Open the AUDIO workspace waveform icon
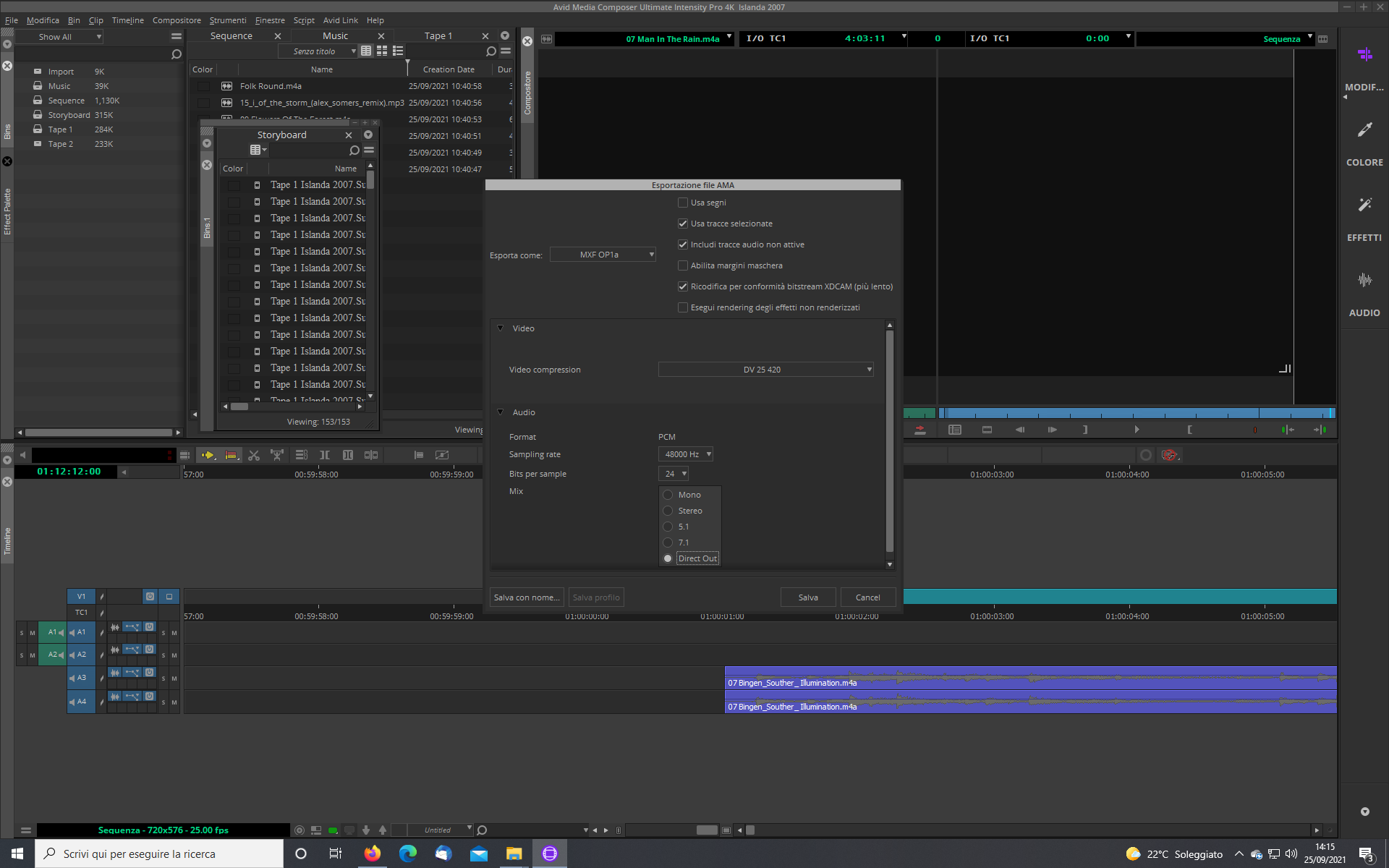Viewport: 1389px width, 868px height. click(1364, 281)
